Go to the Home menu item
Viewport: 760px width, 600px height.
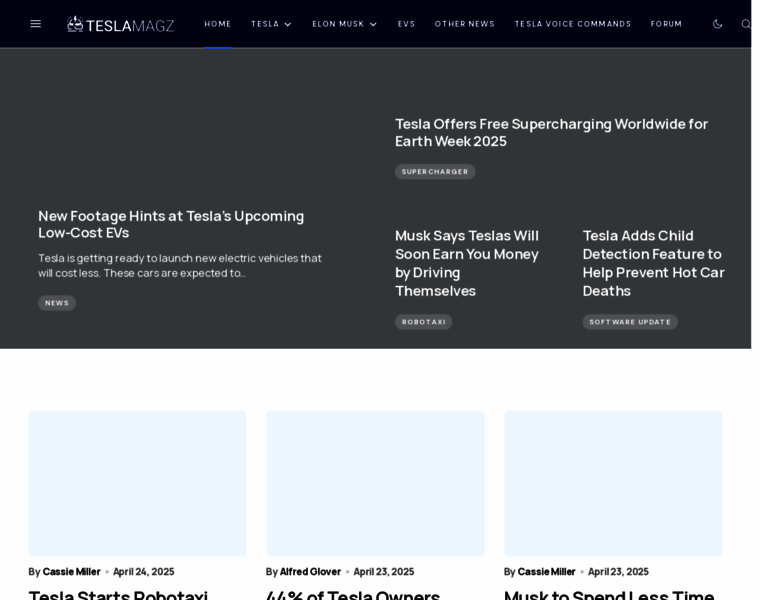coord(218,24)
